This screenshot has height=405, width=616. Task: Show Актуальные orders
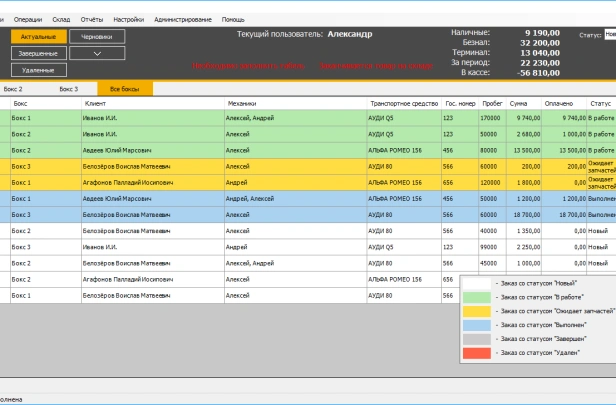coord(39,36)
